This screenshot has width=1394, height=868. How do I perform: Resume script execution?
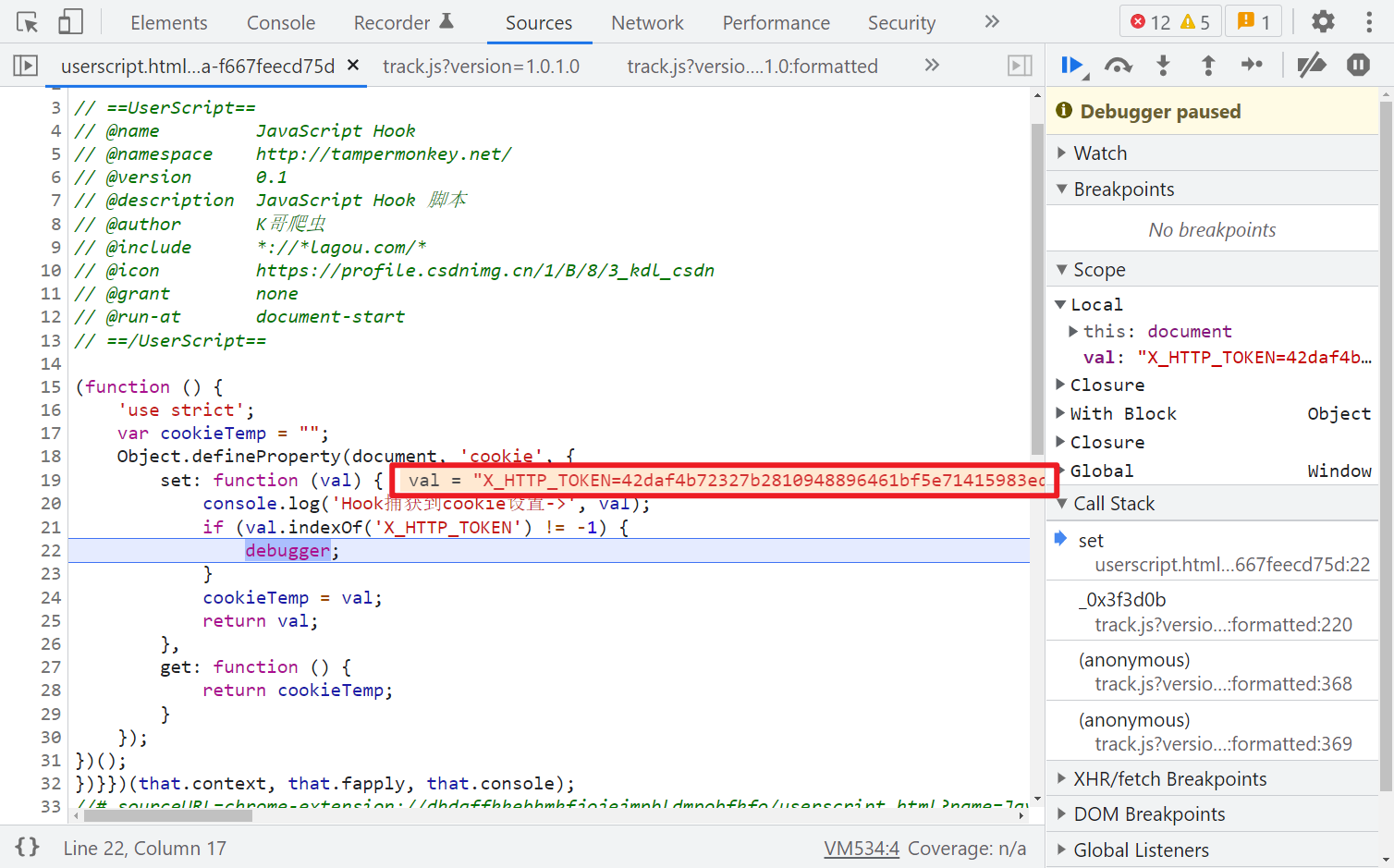coord(1073,65)
